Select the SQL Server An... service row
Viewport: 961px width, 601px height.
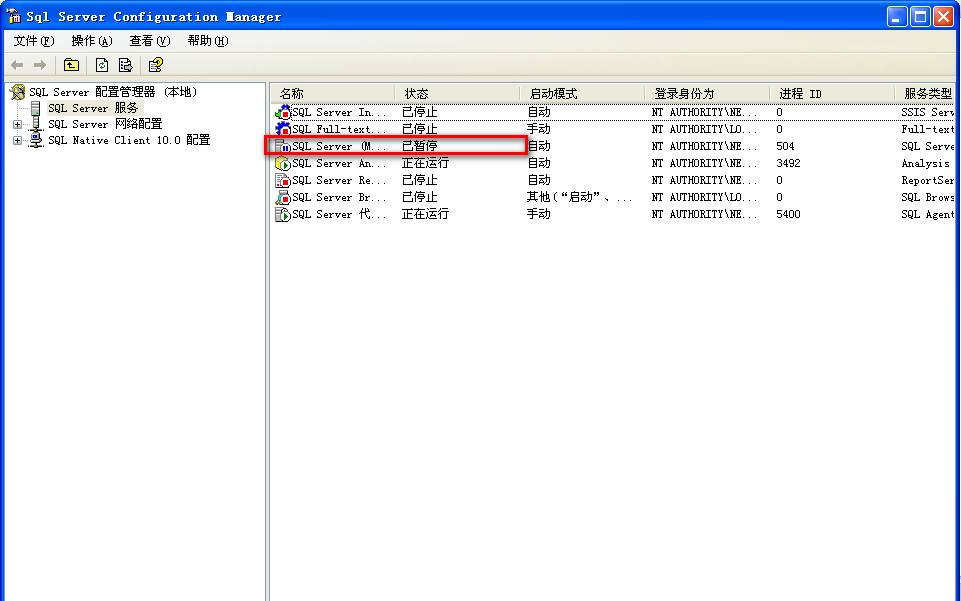(x=613, y=164)
